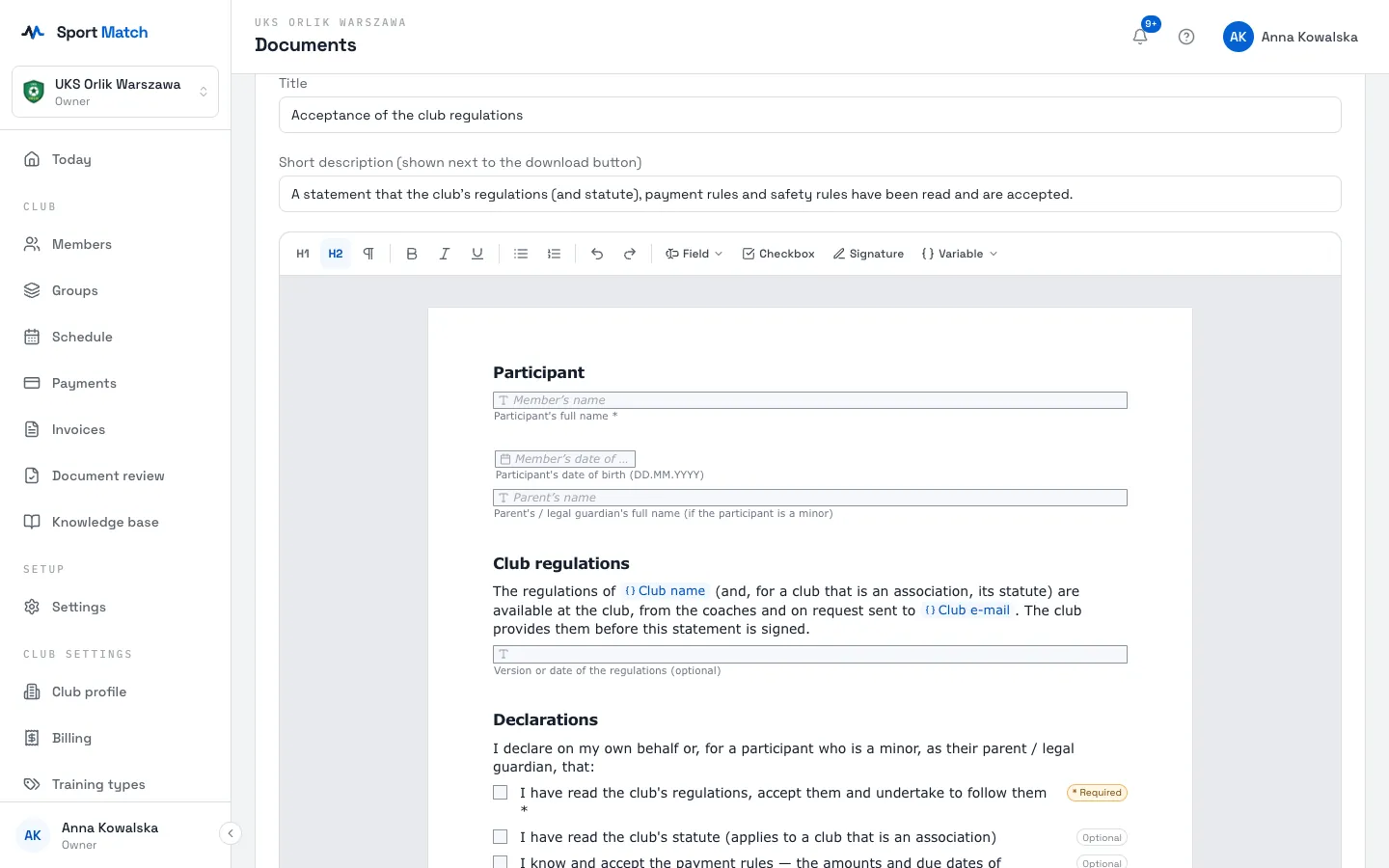Screen dimensions: 1389x868
Task: Toggle bold formatting
Action: point(412,254)
